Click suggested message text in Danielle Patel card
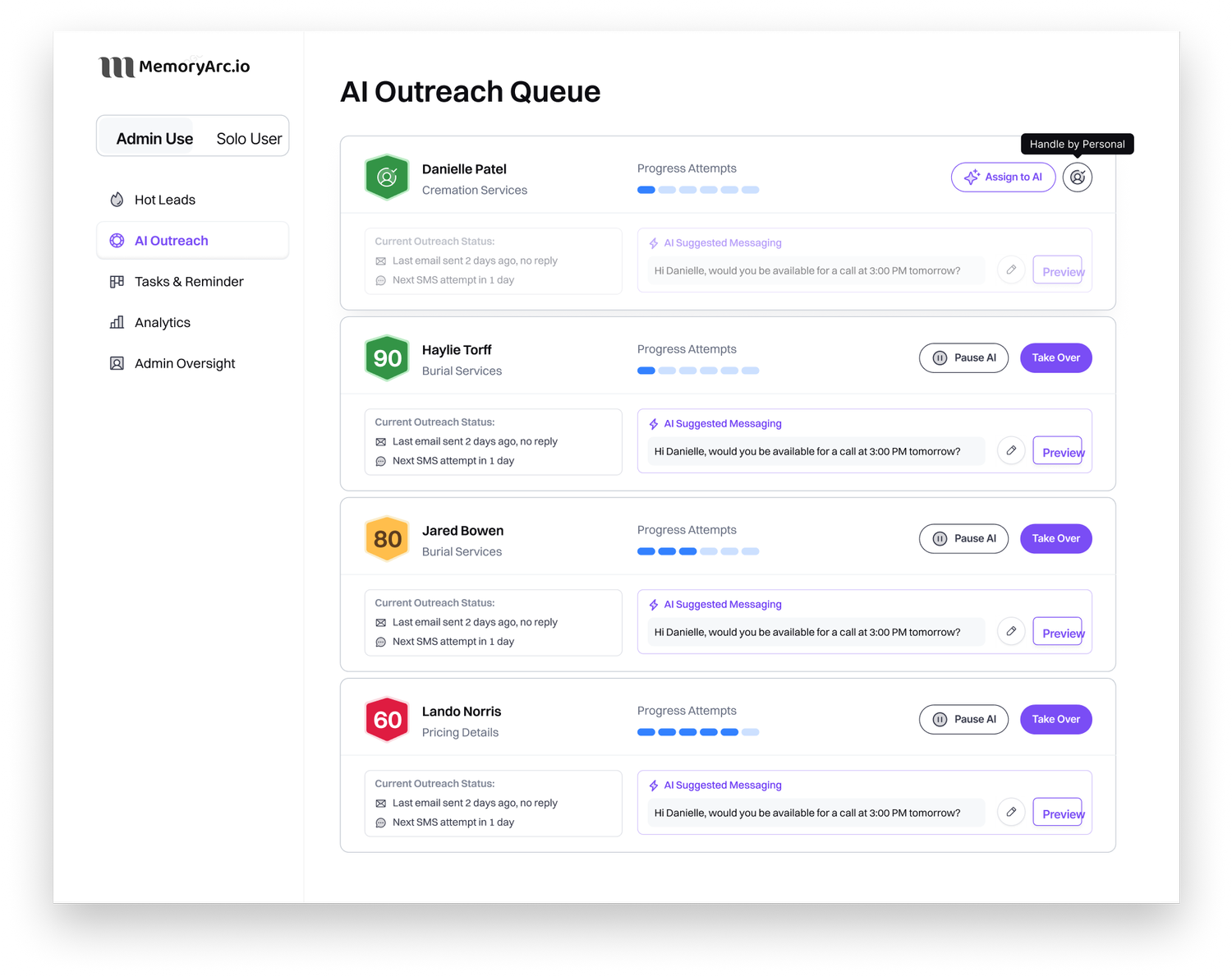This screenshot has height=977, width=1232. click(807, 270)
